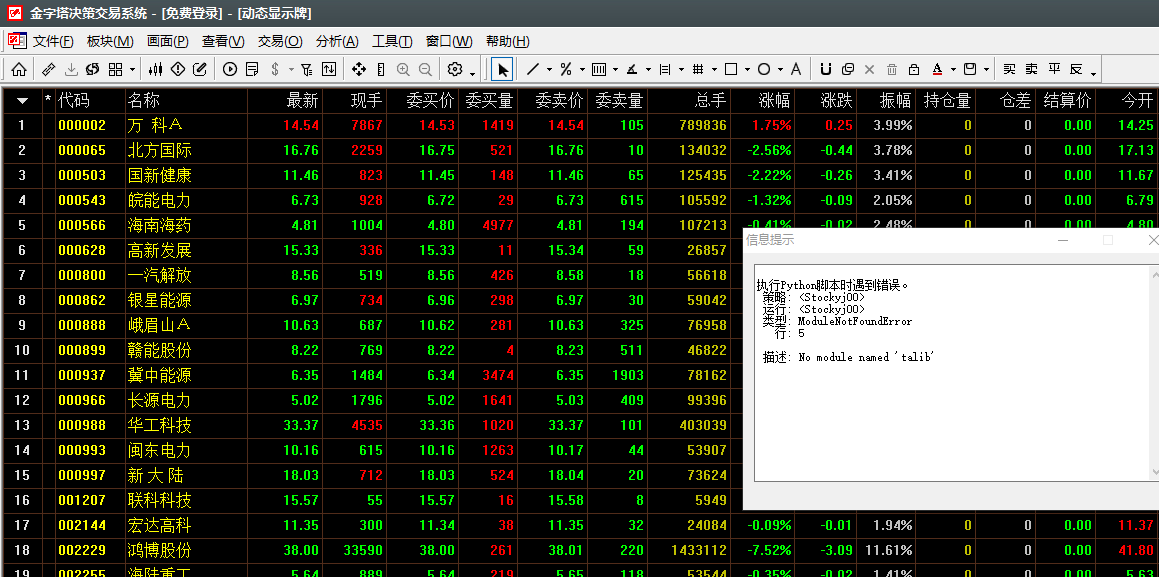Screen dimensions: 1159x577
Task: Select the text letter A tool
Action: tap(796, 69)
